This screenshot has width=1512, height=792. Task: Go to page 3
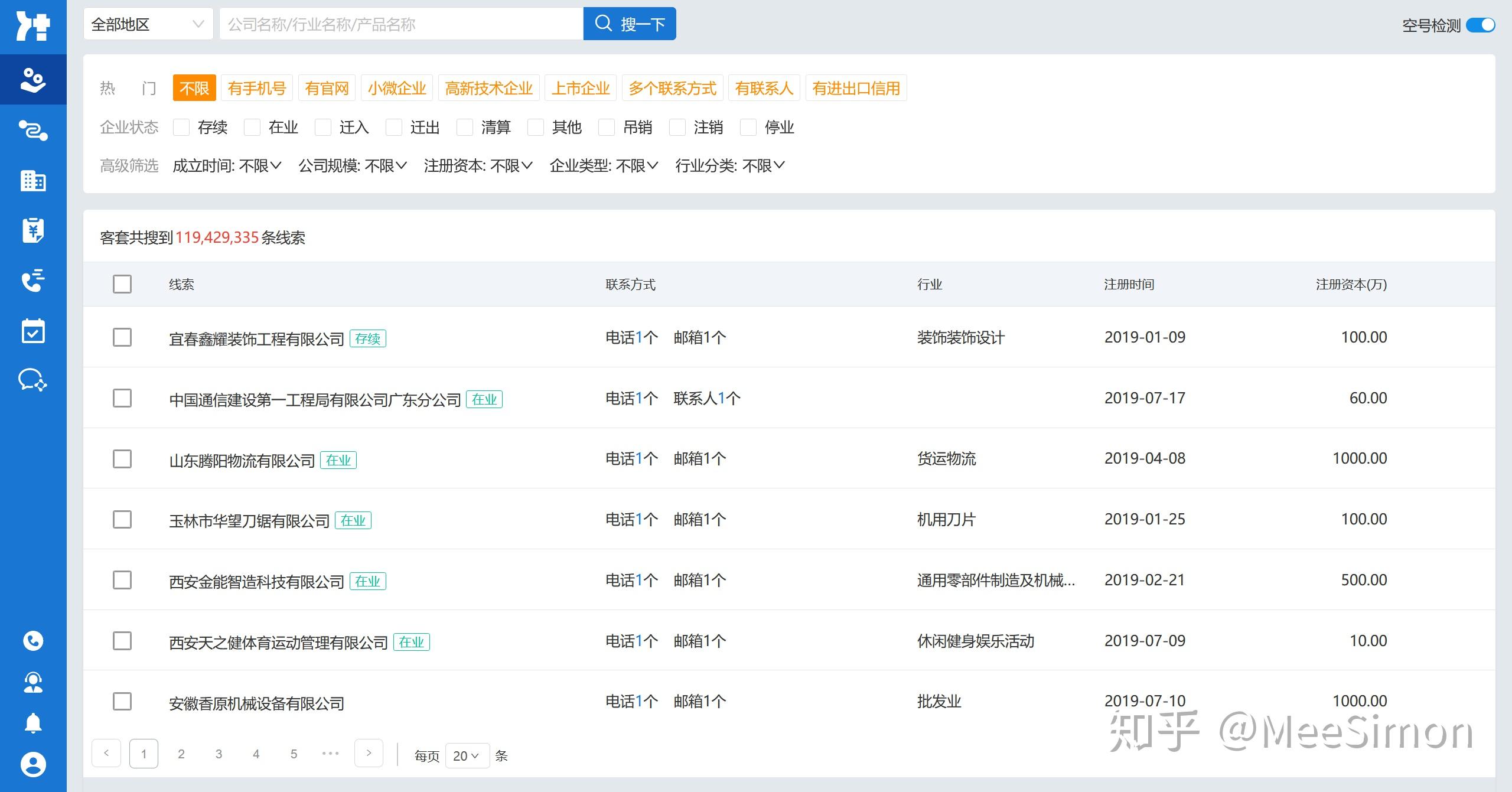pos(219,754)
